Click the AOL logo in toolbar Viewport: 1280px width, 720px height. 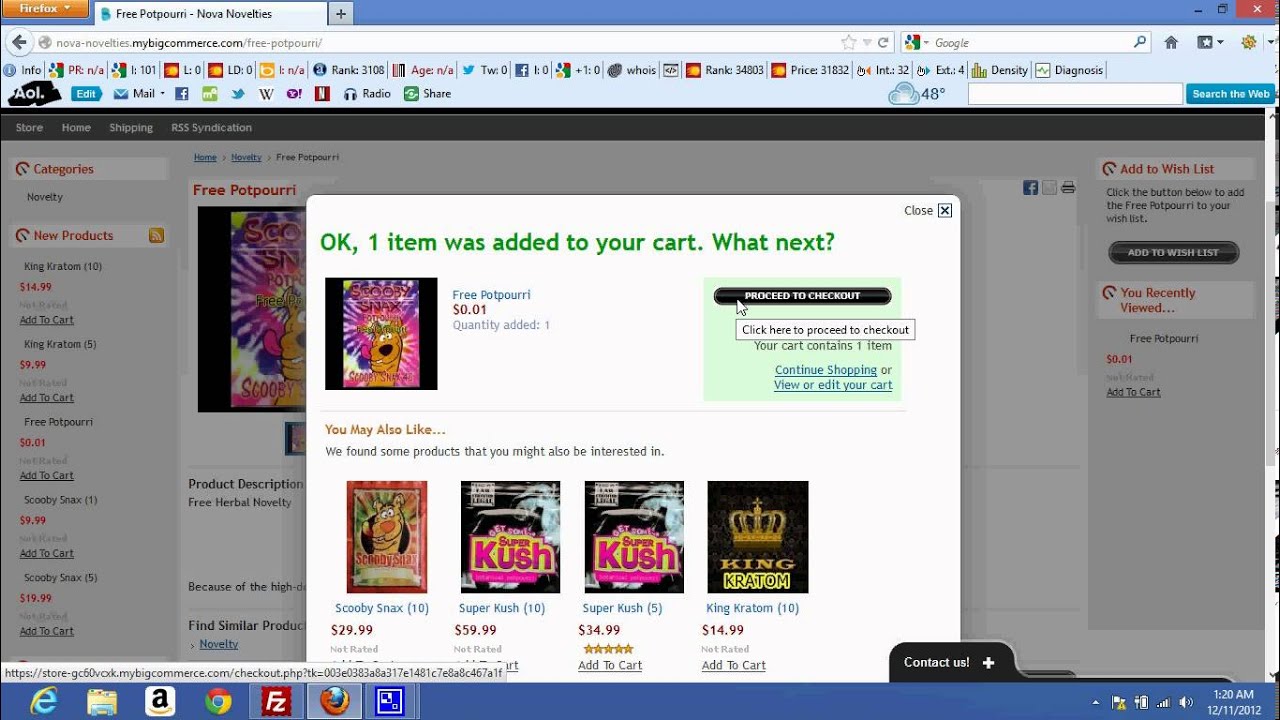34,94
